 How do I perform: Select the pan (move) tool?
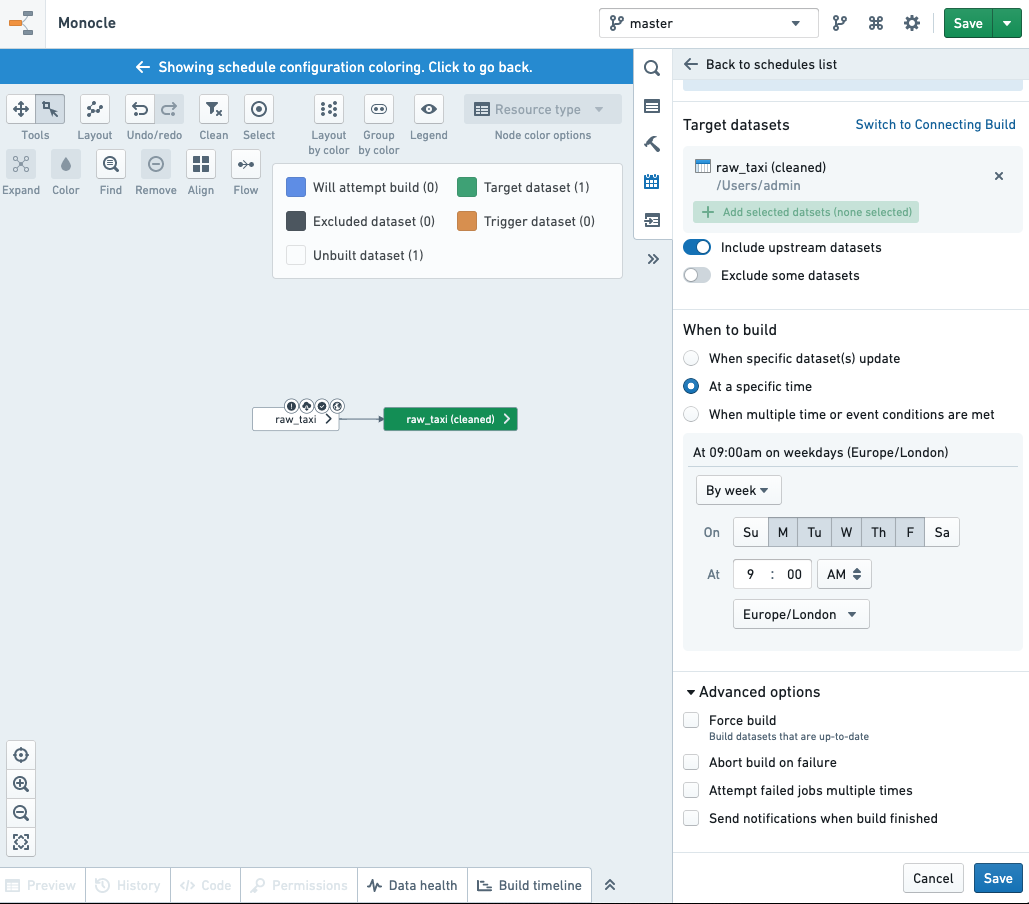21,109
